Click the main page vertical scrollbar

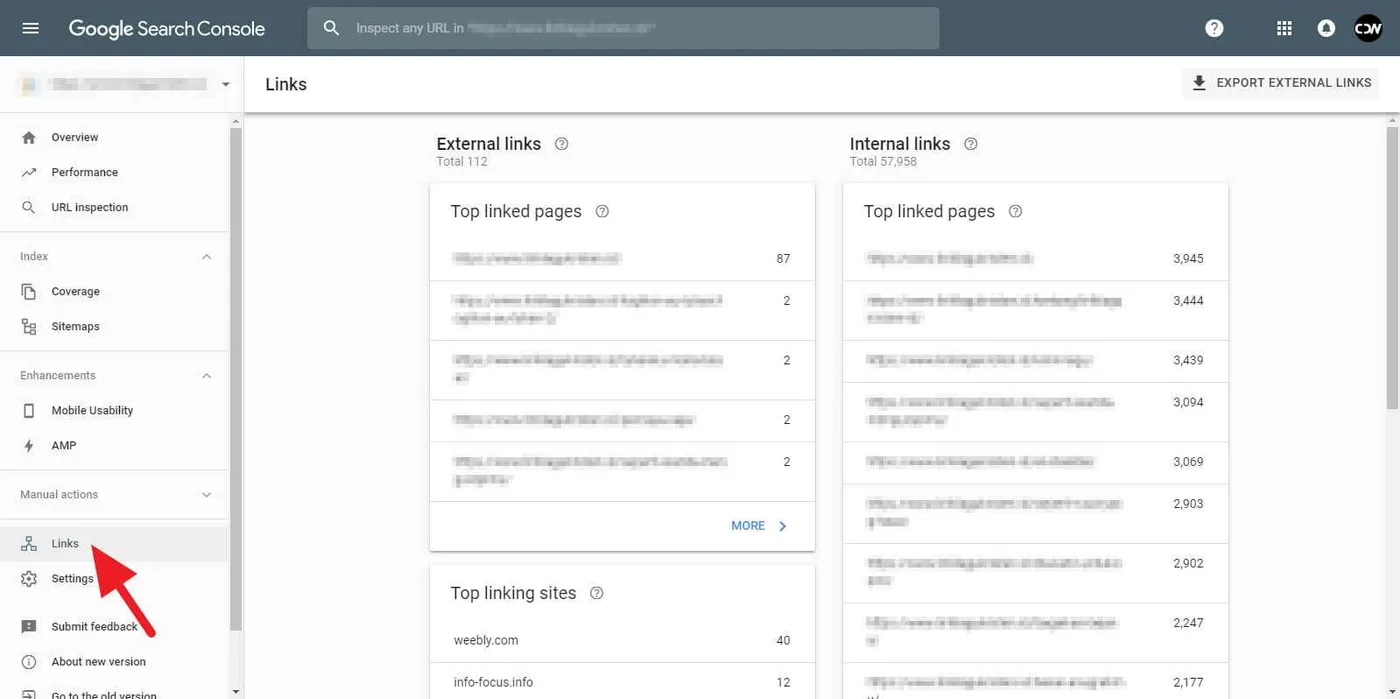pyautogui.click(x=1392, y=270)
